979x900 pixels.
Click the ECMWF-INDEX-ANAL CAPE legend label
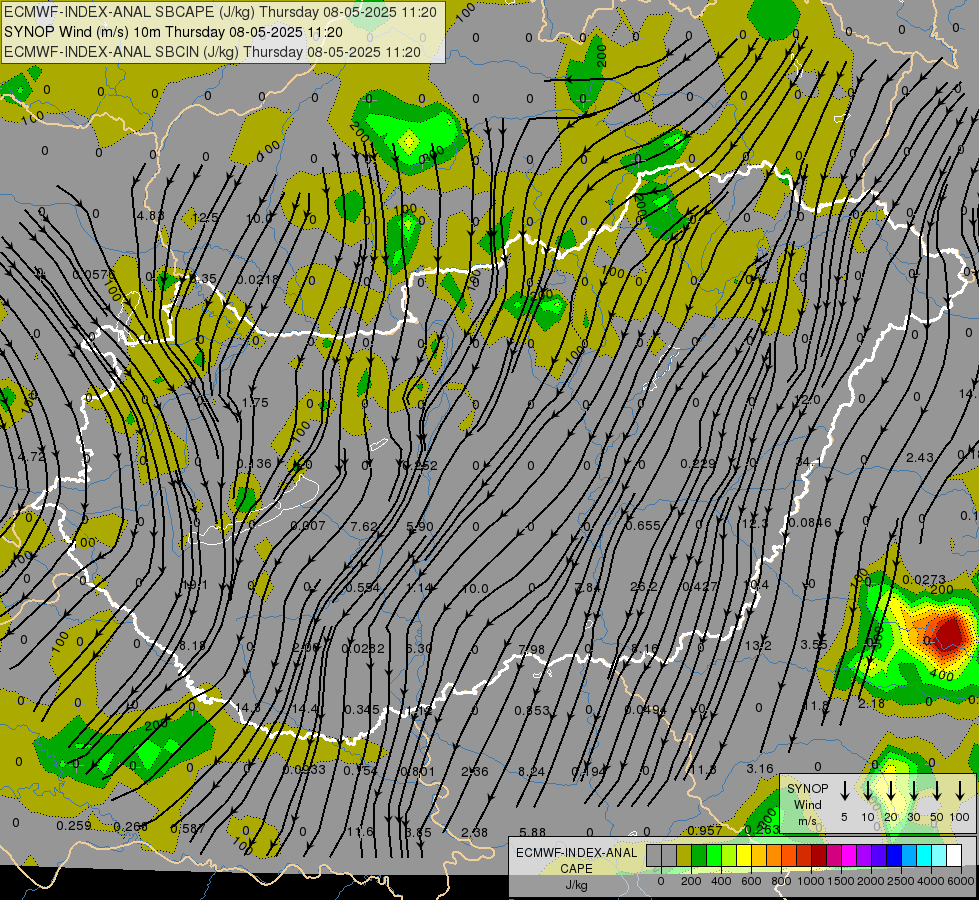pyautogui.click(x=576, y=860)
